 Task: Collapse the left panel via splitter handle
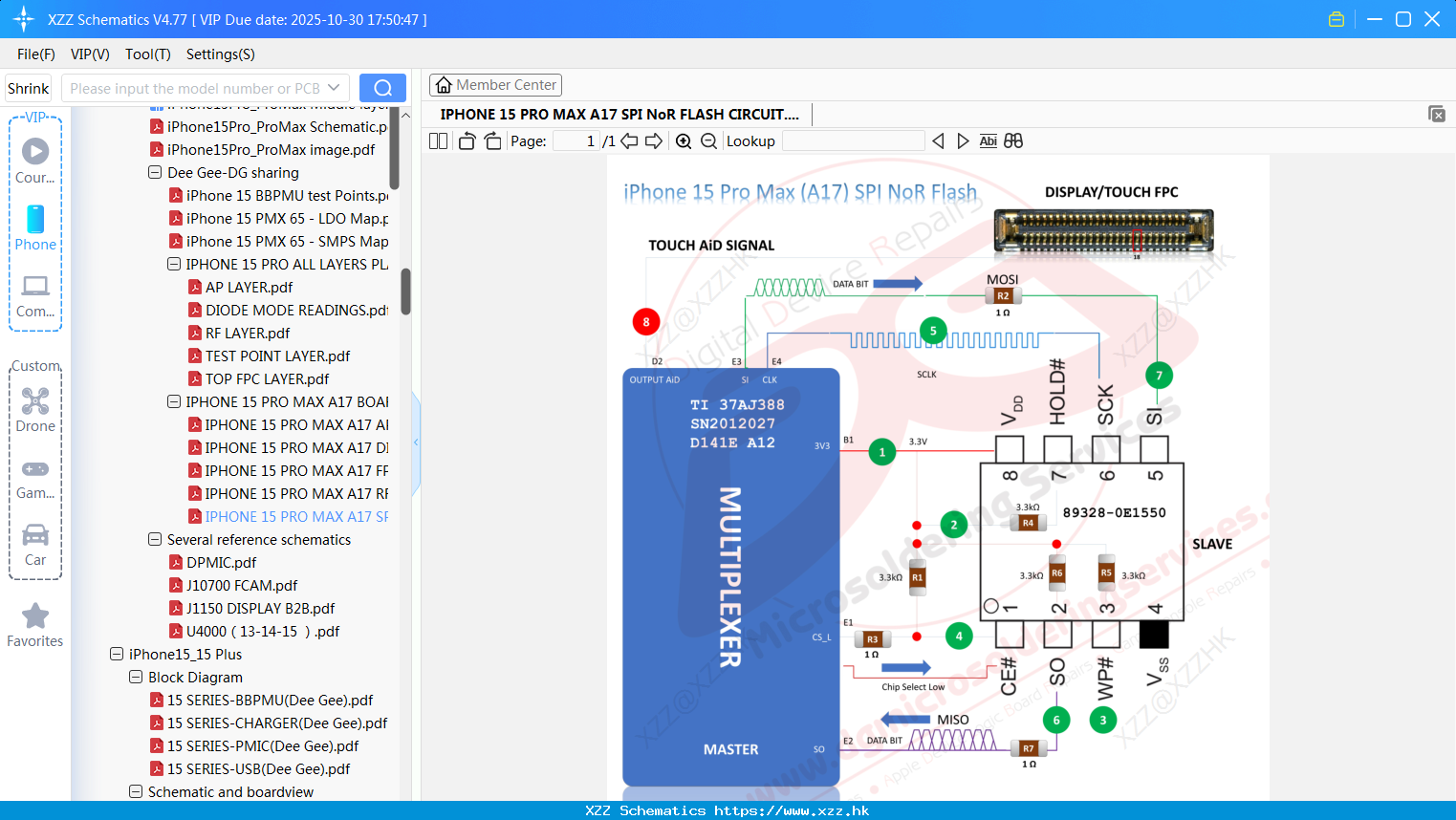pyautogui.click(x=416, y=442)
